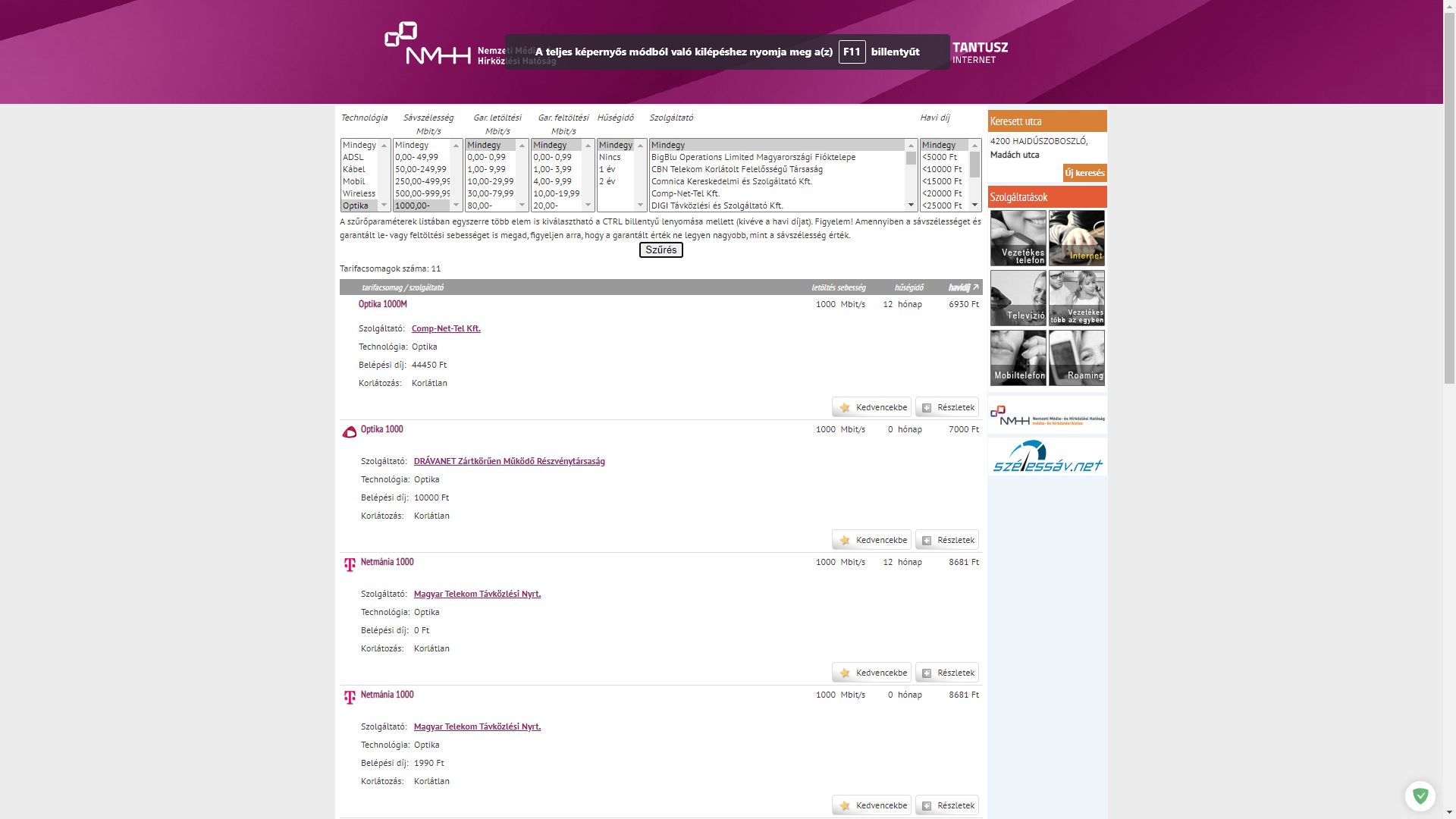1456x819 pixels.
Task: Select Comnica Kereskedelmi és Szolgáltató Kft.
Action: pos(777,181)
